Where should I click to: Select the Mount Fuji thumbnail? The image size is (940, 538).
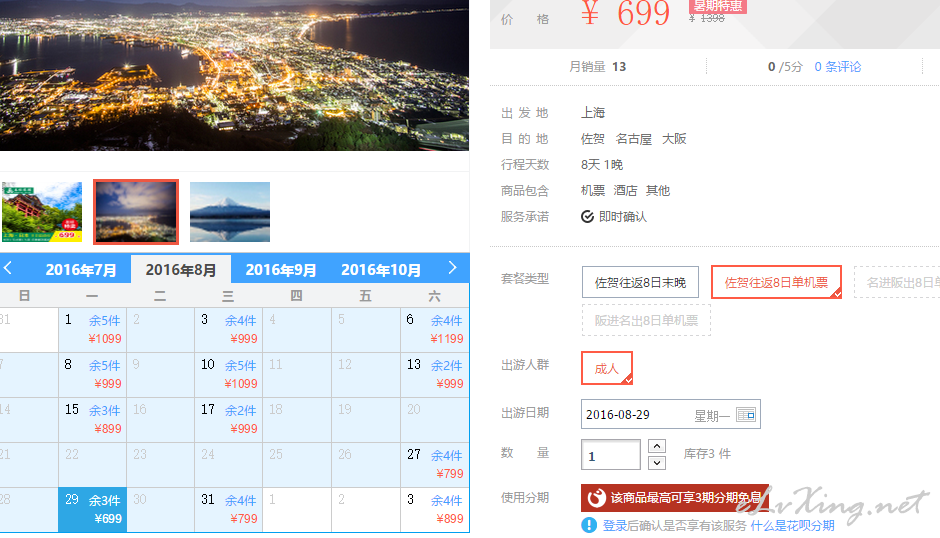pos(230,212)
